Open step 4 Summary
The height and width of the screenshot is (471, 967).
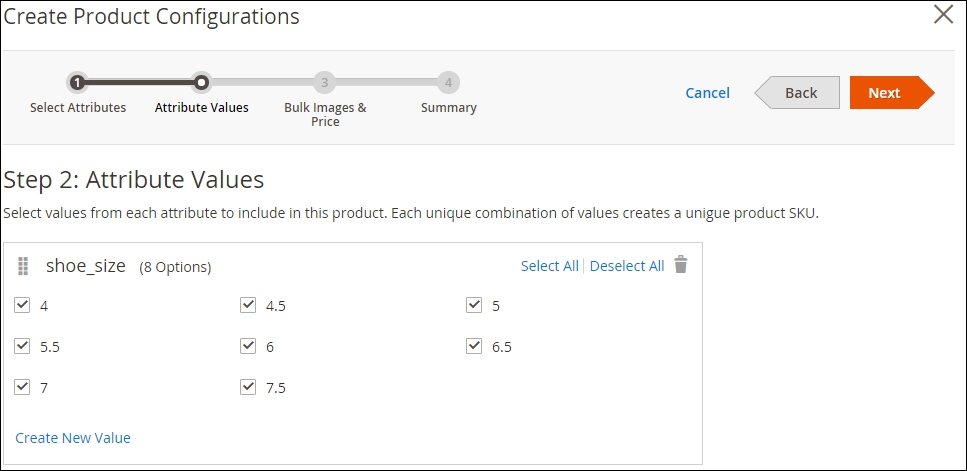(x=448, y=83)
